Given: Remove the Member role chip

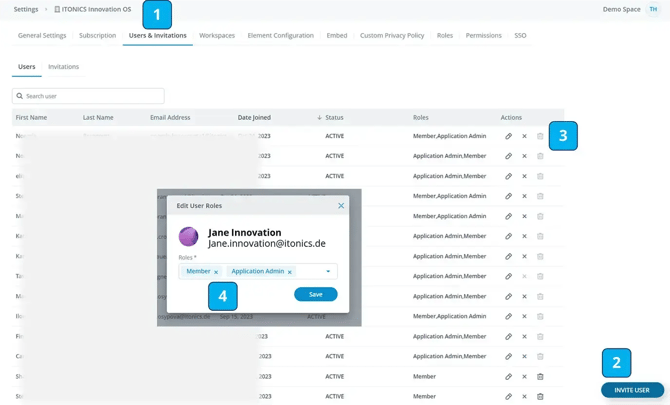Looking at the screenshot, I should click(216, 272).
